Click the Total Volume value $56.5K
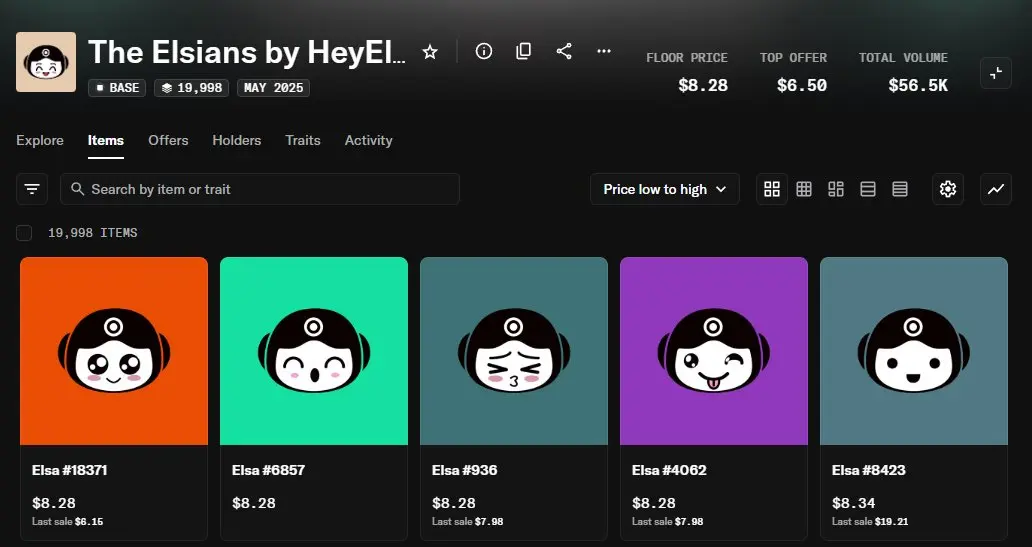 click(x=918, y=85)
